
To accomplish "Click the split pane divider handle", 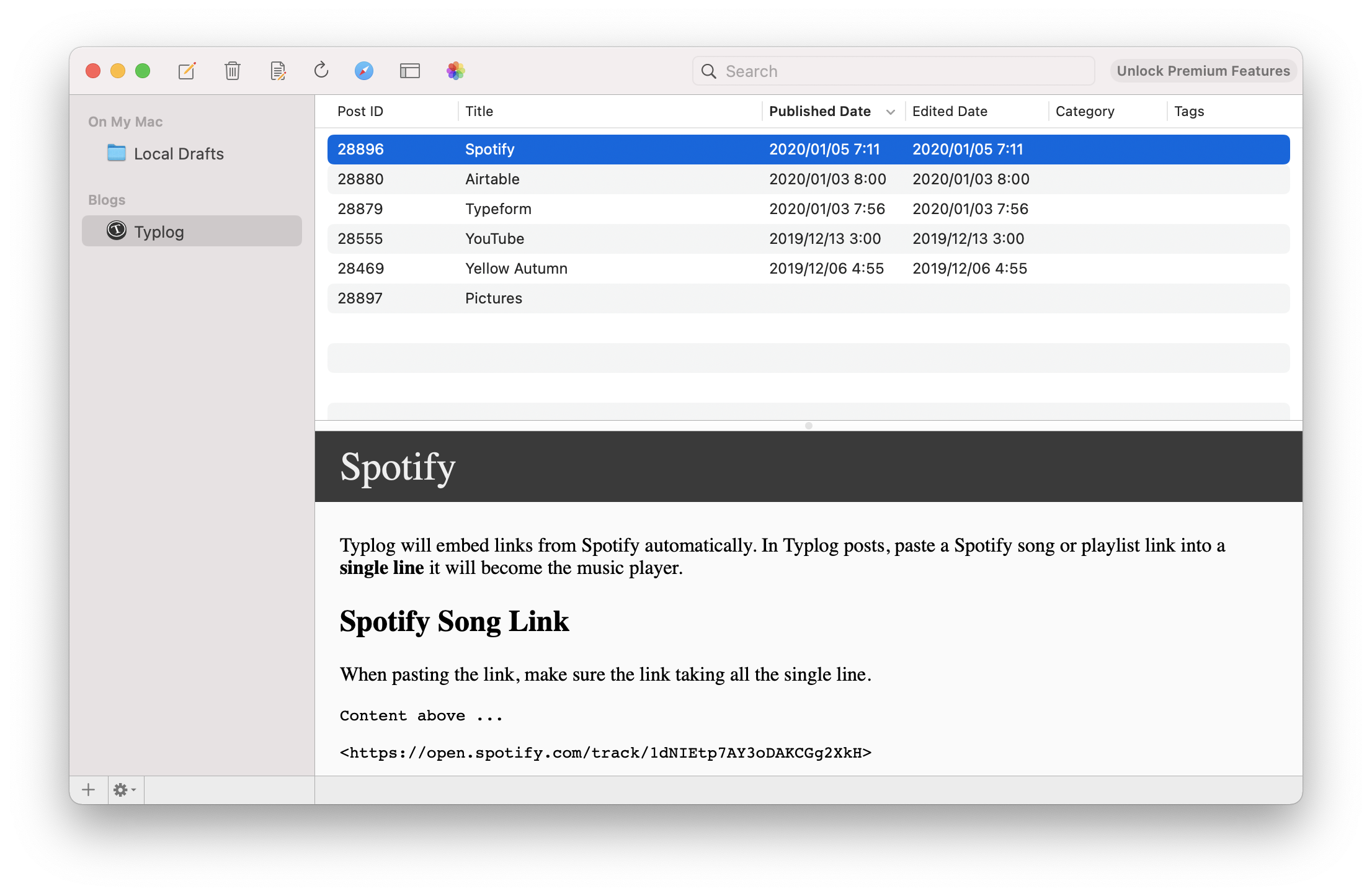I will (x=808, y=426).
